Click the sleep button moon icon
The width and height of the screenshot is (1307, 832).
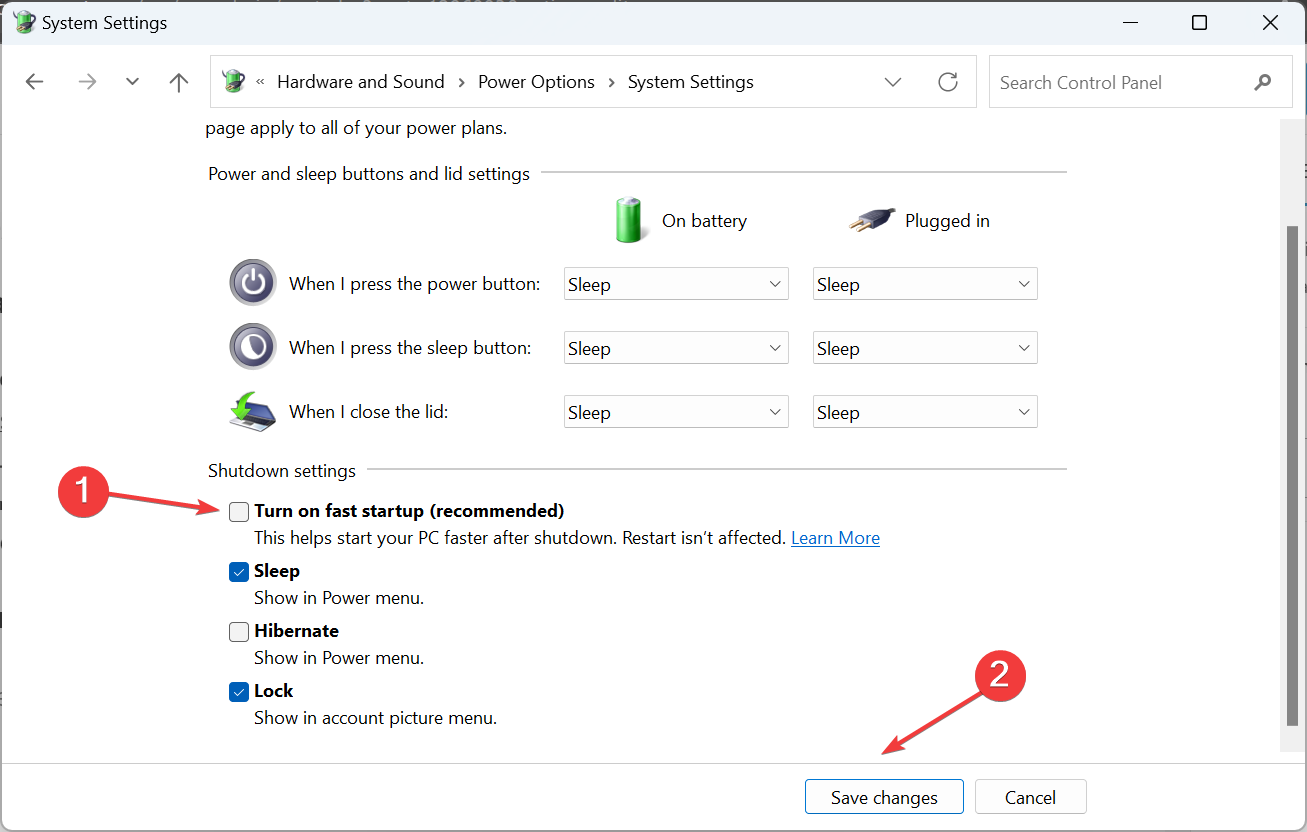tap(253, 346)
